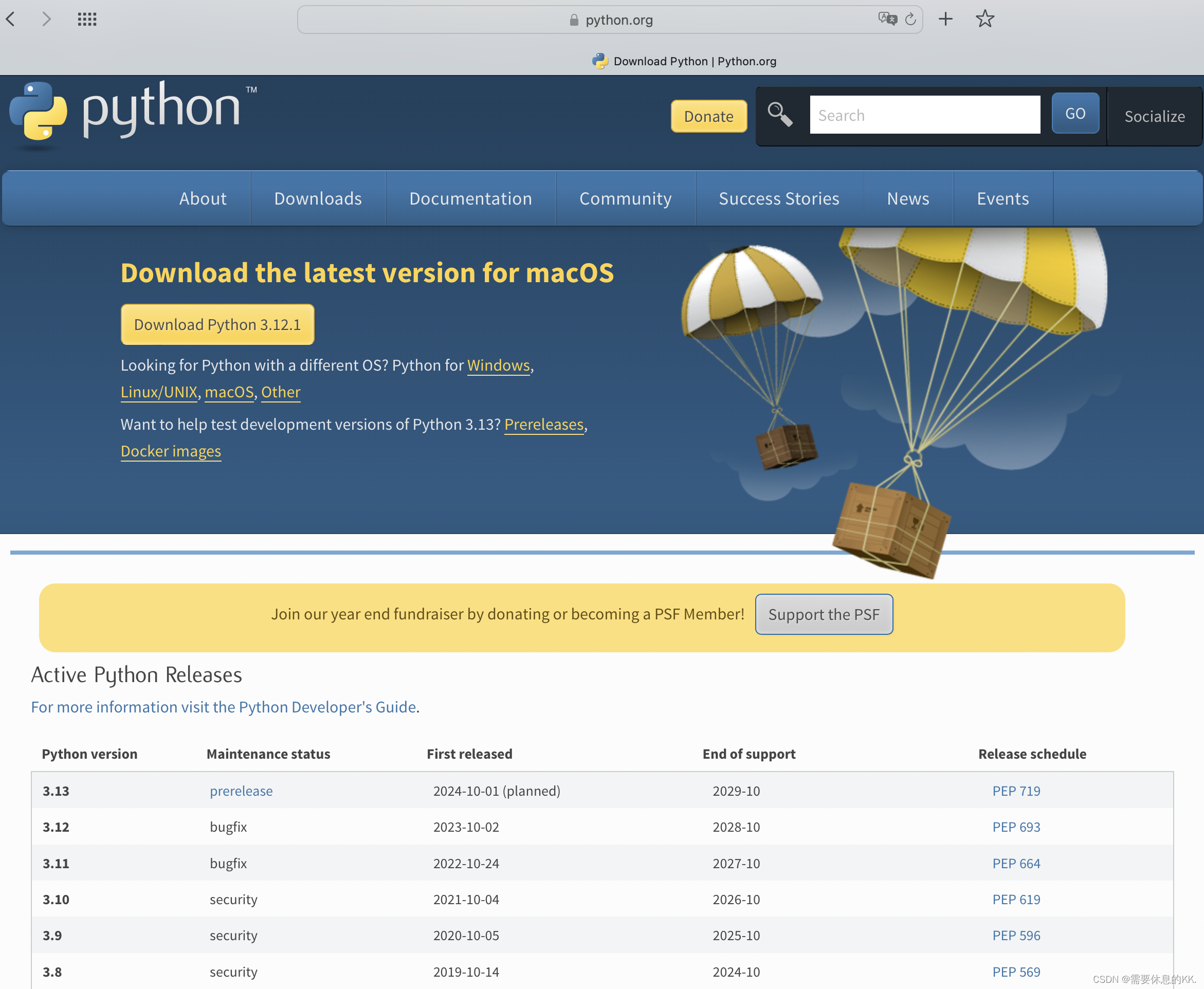Open the Prereleases link
This screenshot has width=1204, height=989.
point(544,425)
